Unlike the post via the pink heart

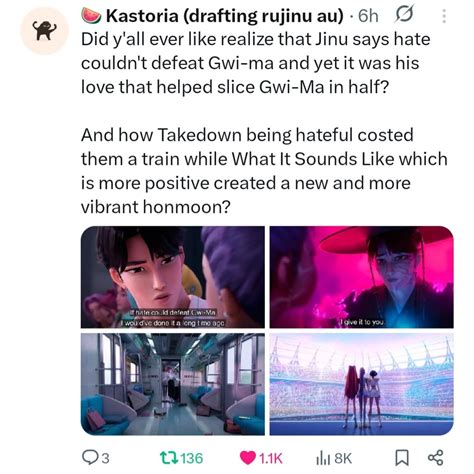point(248,458)
